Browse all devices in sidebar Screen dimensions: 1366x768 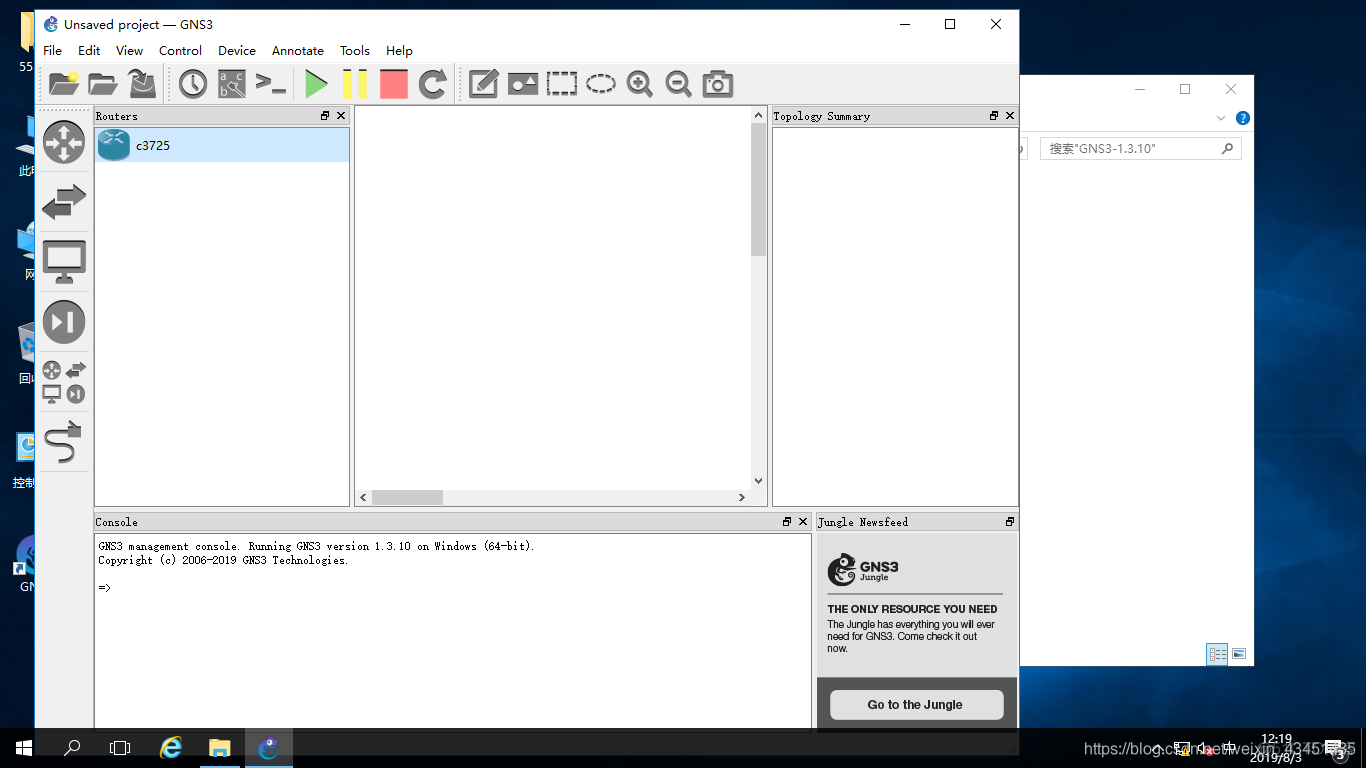(64, 383)
